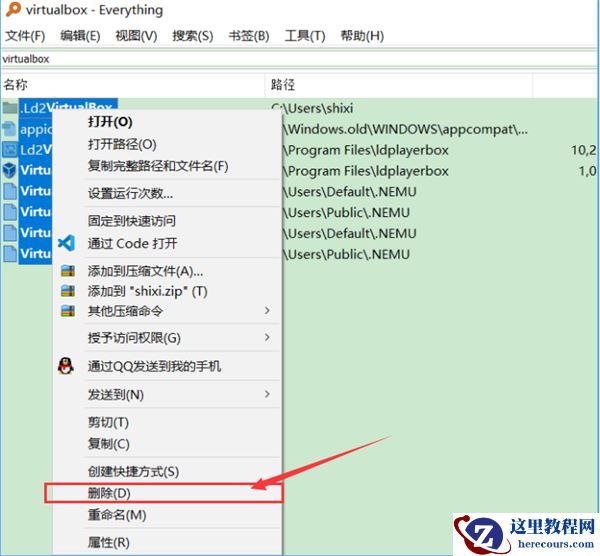Open the 文件(F) menu
Image resolution: width=600 pixels, height=556 pixels.
25,36
